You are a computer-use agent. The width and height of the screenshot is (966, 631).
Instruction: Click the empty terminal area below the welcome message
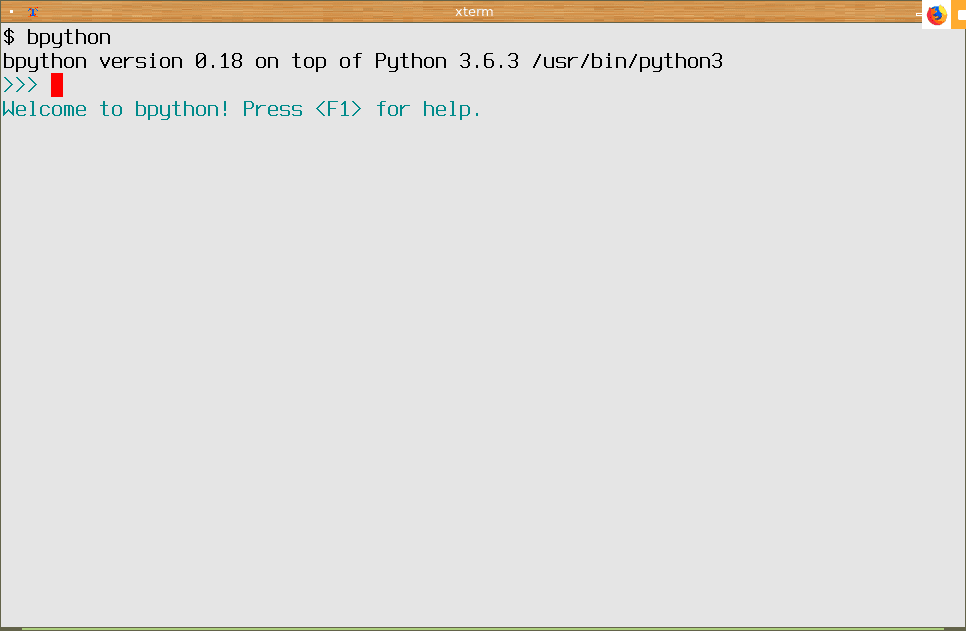coord(483,370)
